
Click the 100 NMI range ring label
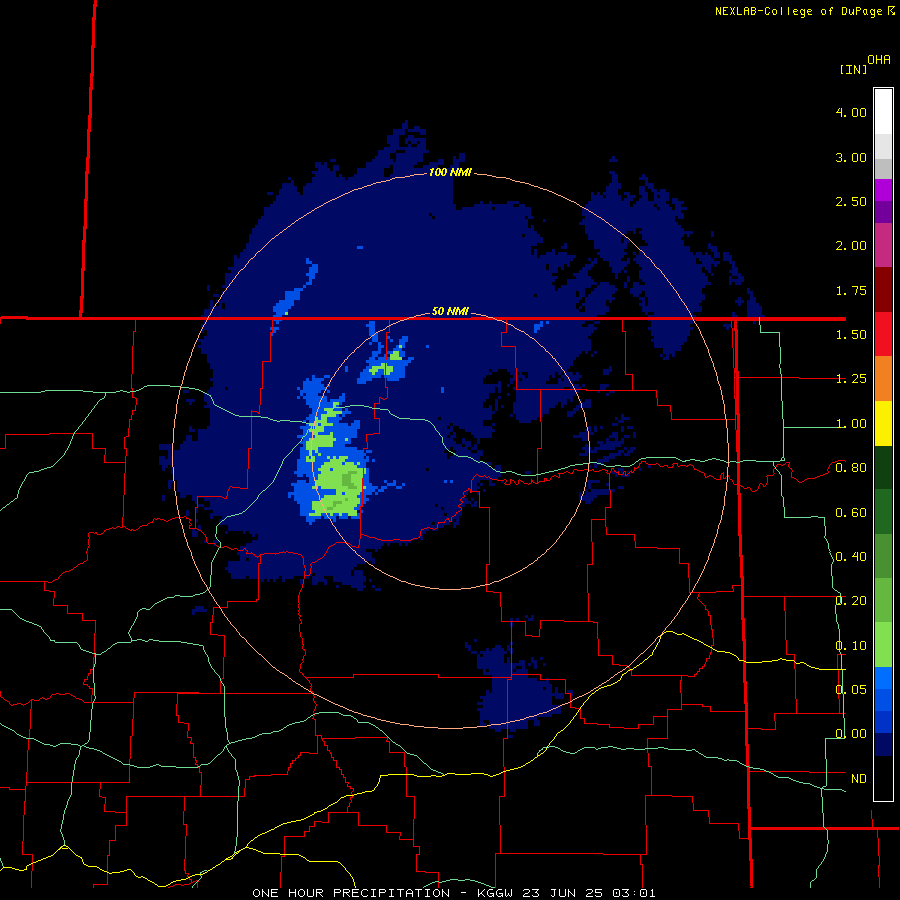point(450,172)
